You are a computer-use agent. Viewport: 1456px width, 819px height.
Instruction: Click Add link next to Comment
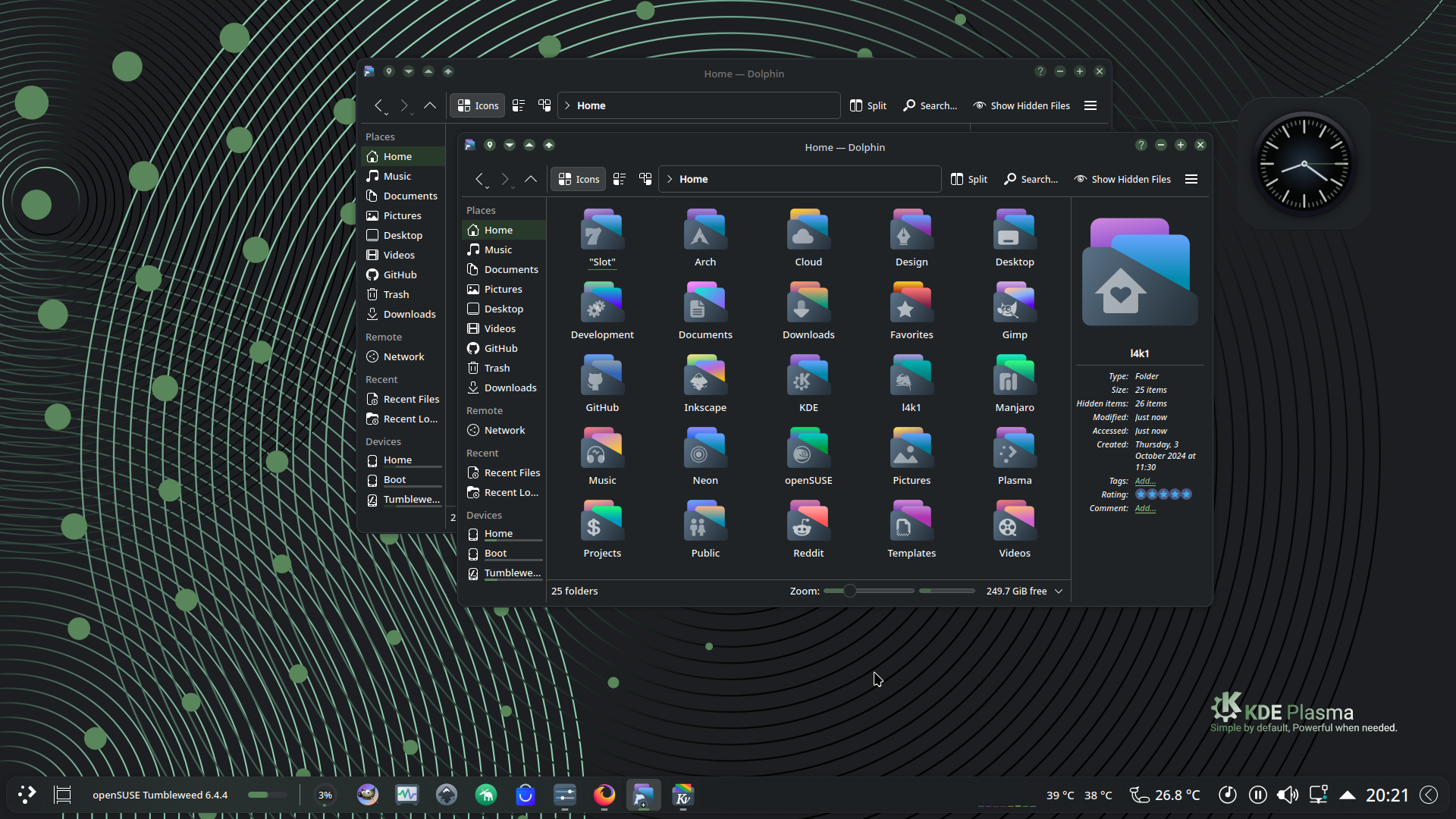pyautogui.click(x=1145, y=508)
